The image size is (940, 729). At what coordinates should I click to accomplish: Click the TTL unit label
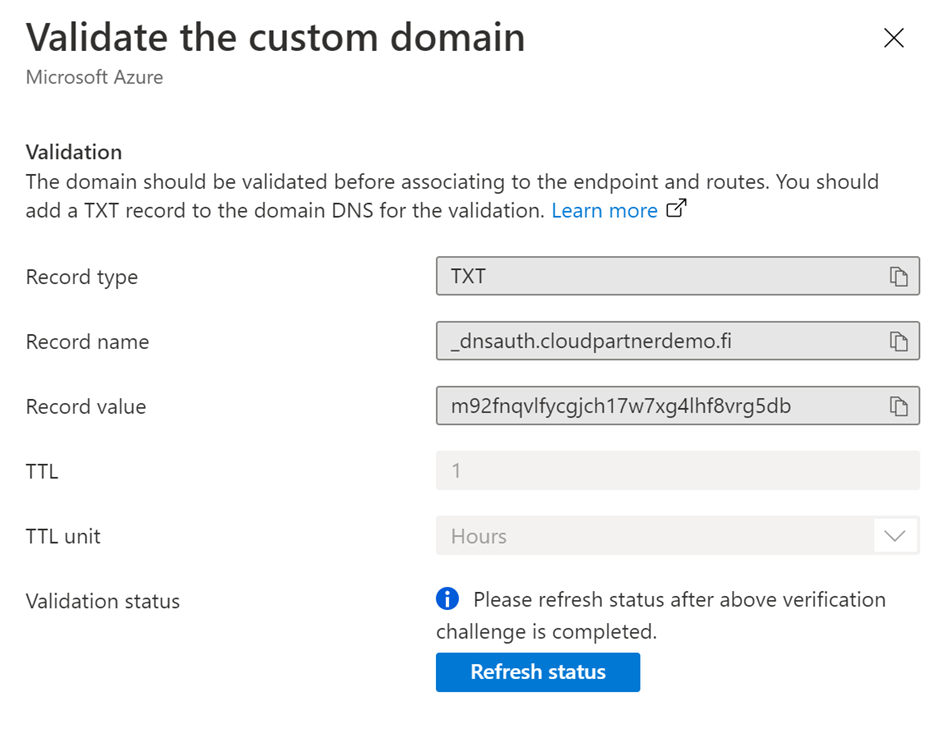[x=63, y=536]
